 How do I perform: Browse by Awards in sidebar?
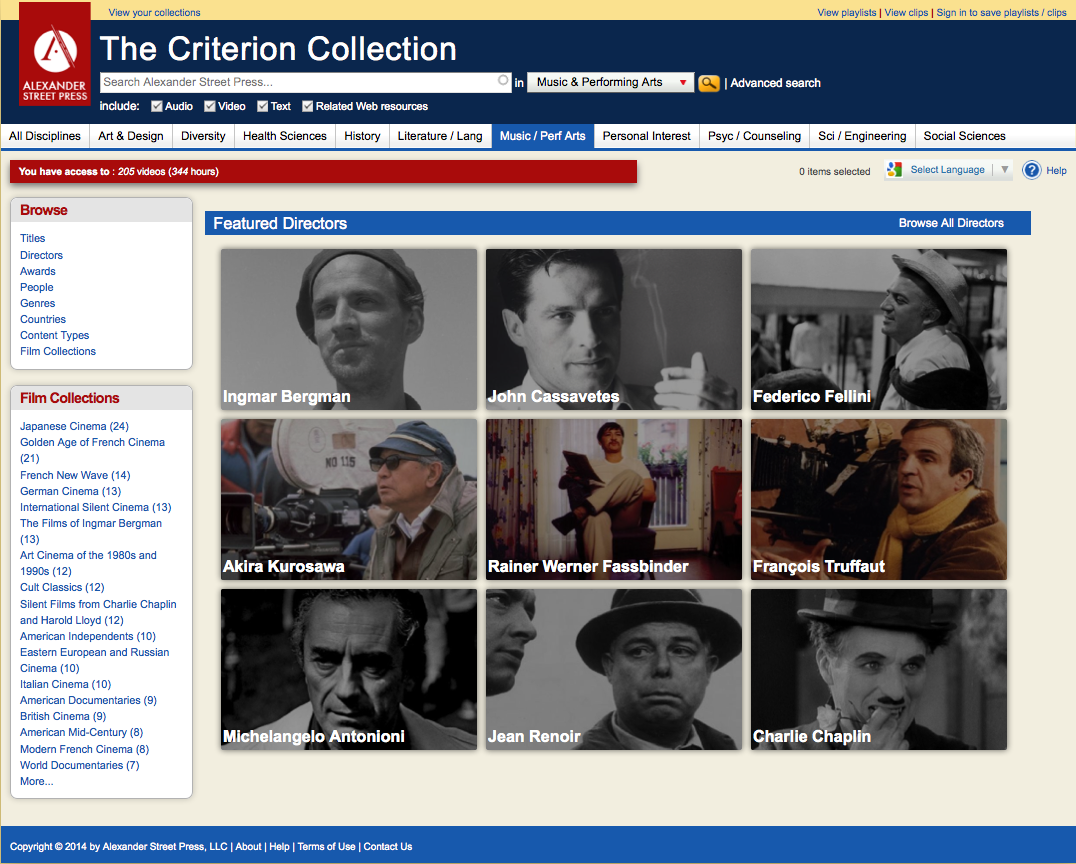(x=38, y=271)
